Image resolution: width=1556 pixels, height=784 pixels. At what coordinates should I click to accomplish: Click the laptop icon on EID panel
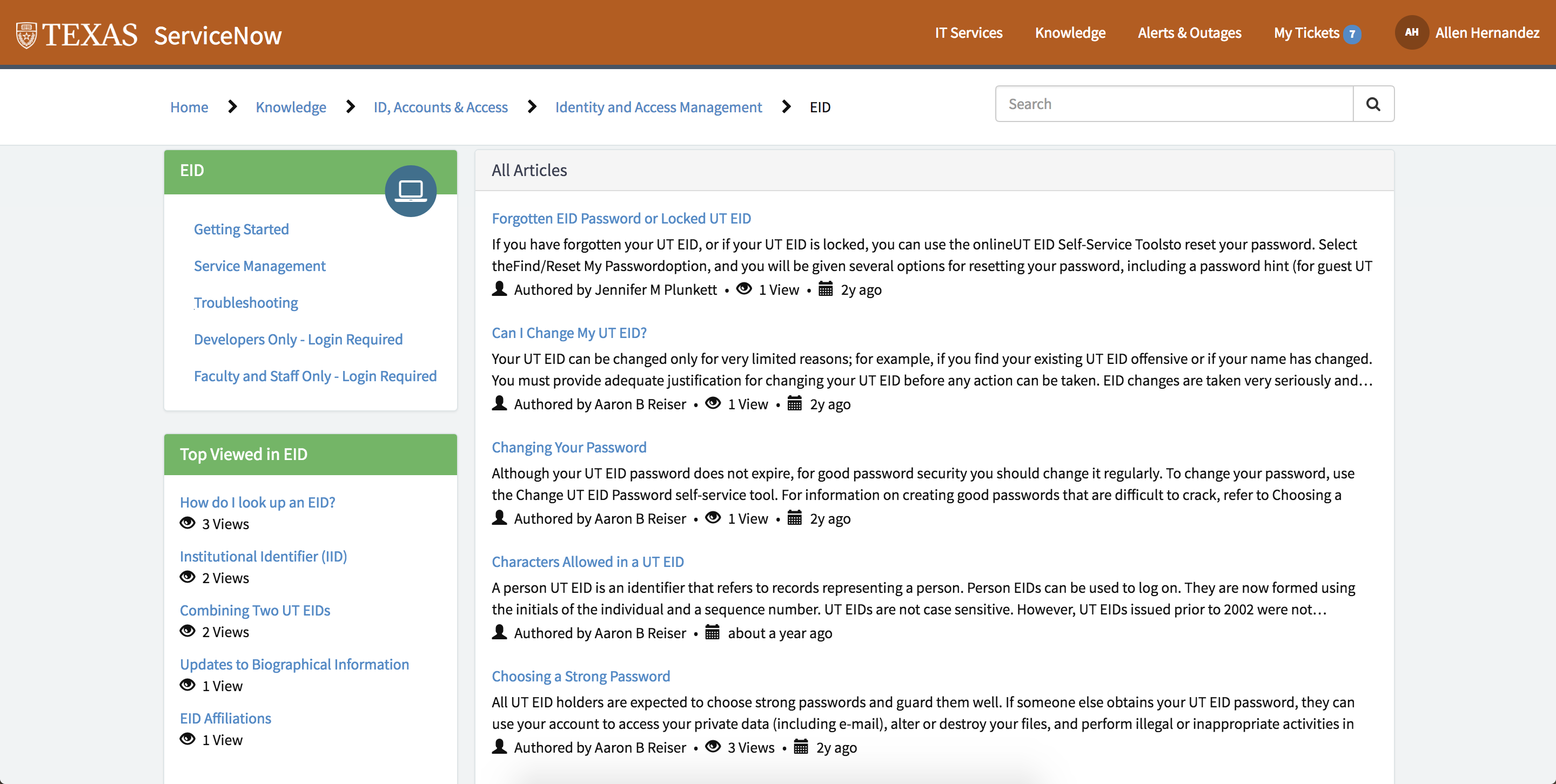pyautogui.click(x=410, y=191)
